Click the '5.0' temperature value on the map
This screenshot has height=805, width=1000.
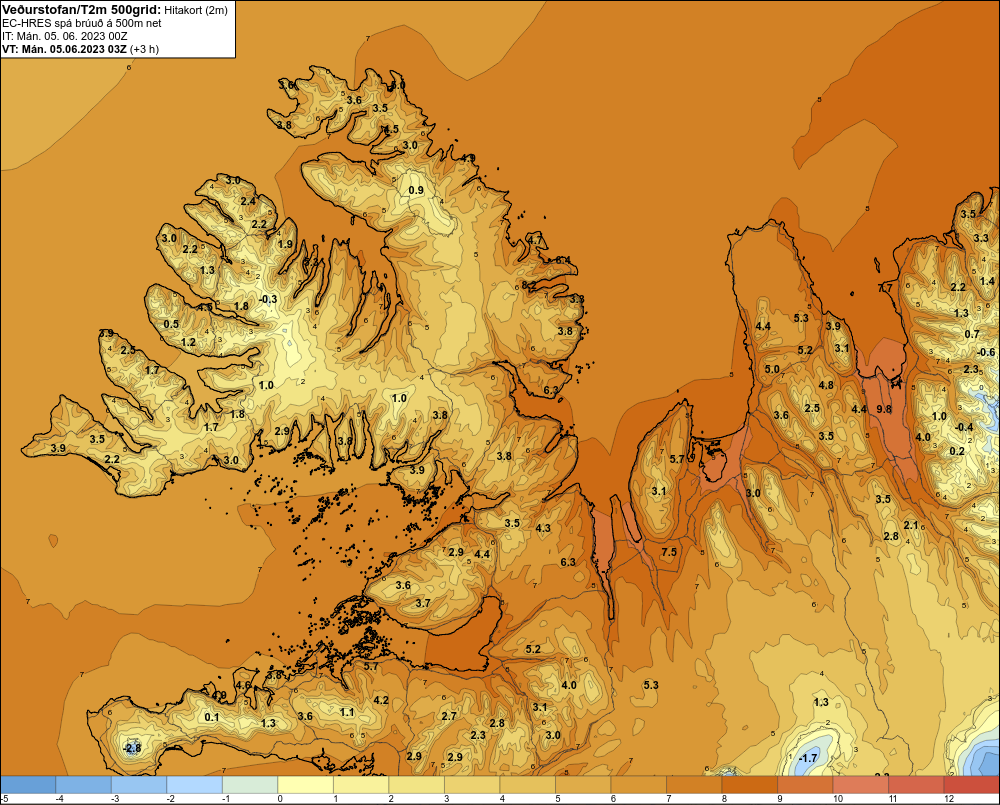point(772,369)
